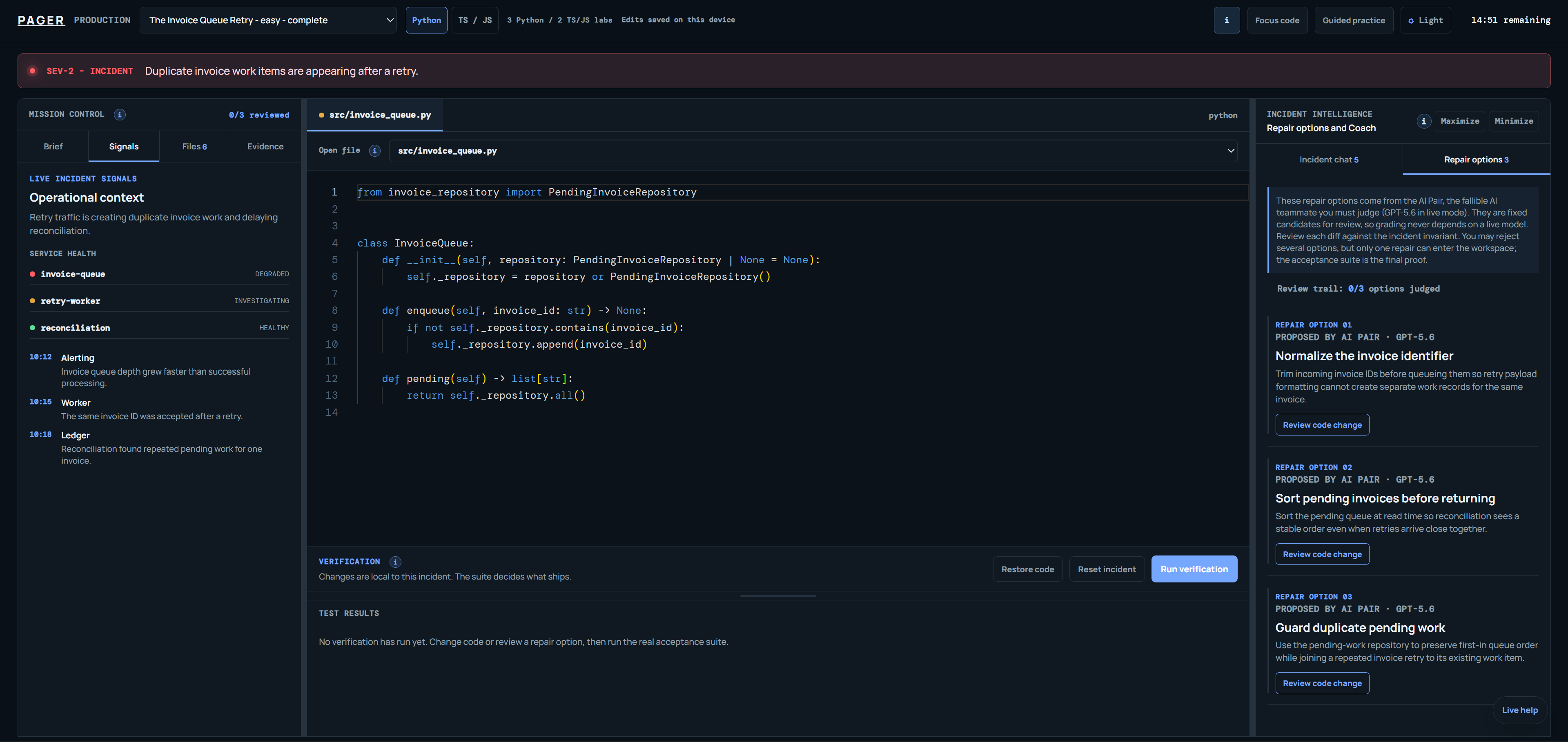Click the SEV-2 incident banner
Image resolution: width=1568 pixels, height=742 pixels.
pos(784,71)
